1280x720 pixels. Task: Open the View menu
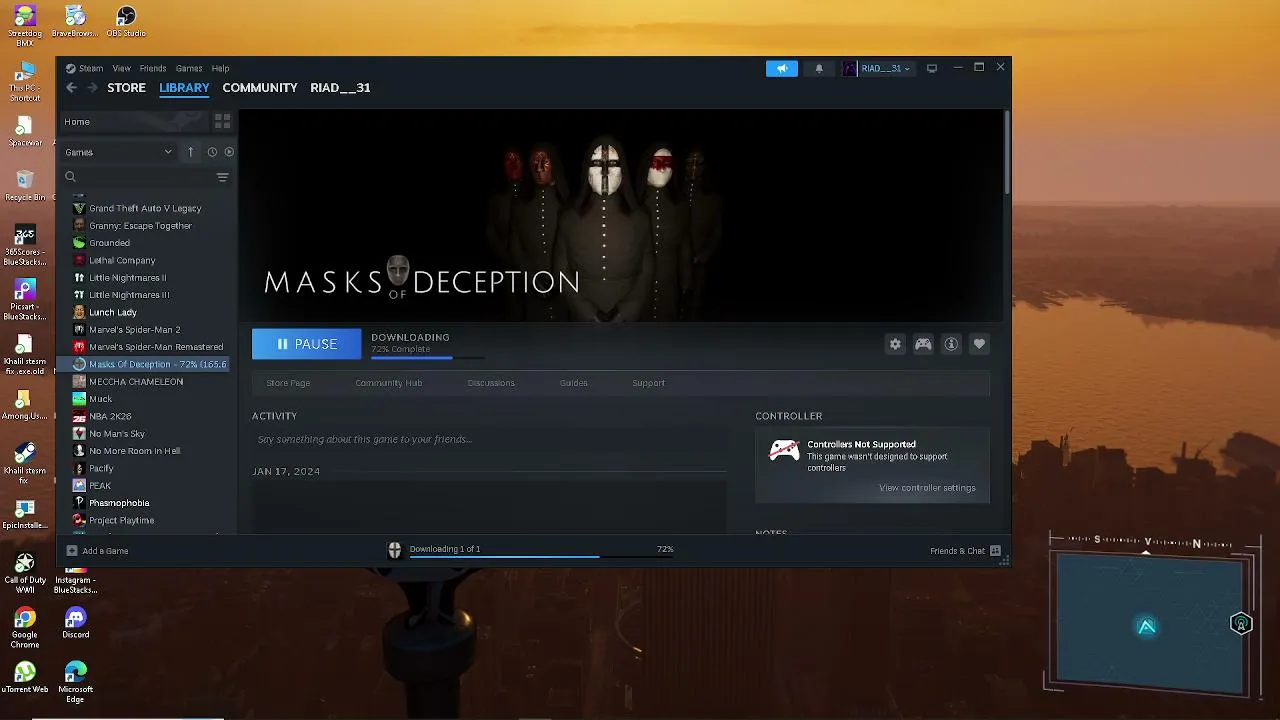(122, 69)
